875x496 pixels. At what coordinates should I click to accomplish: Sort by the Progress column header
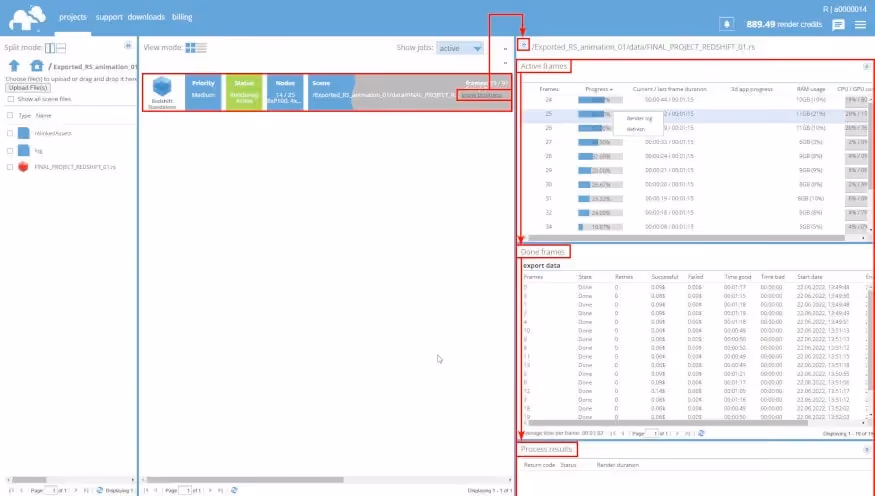point(599,89)
